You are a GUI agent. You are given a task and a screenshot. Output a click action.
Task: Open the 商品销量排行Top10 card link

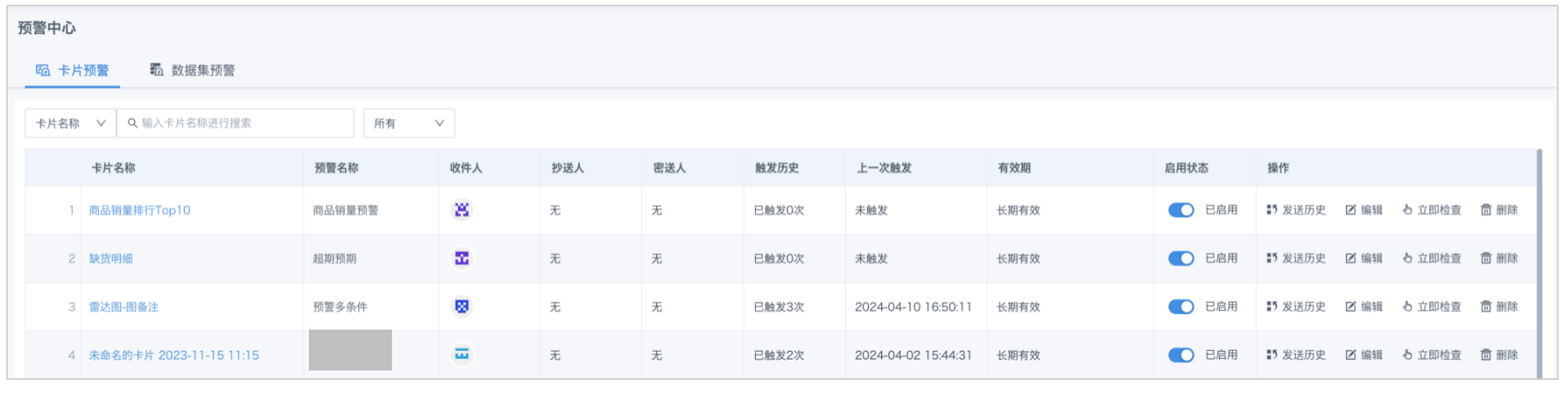pyautogui.click(x=140, y=210)
